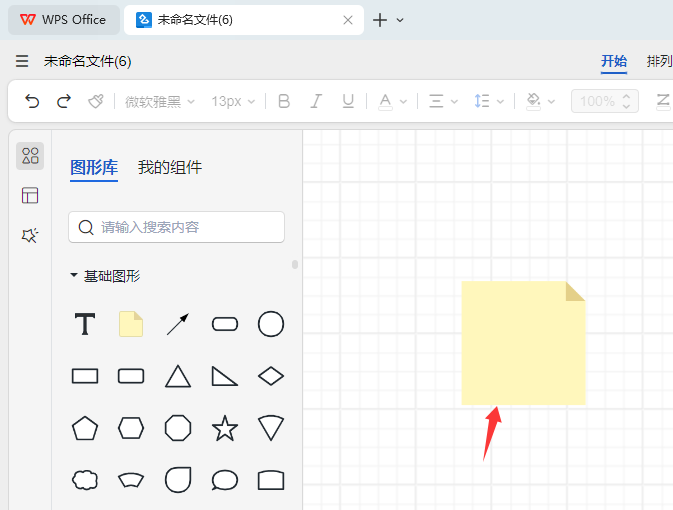This screenshot has width=673, height=510.
Task: Open the 微软雅黑 font family dropdown
Action: pos(160,102)
